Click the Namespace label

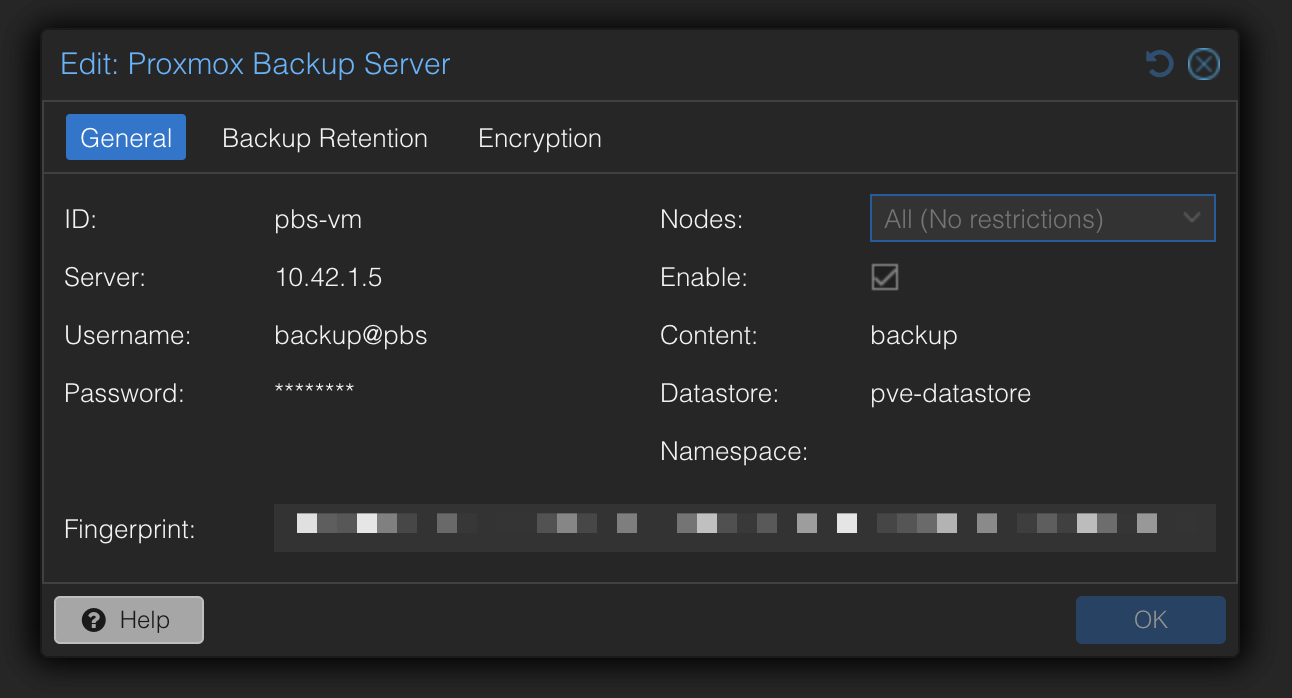[x=734, y=452]
